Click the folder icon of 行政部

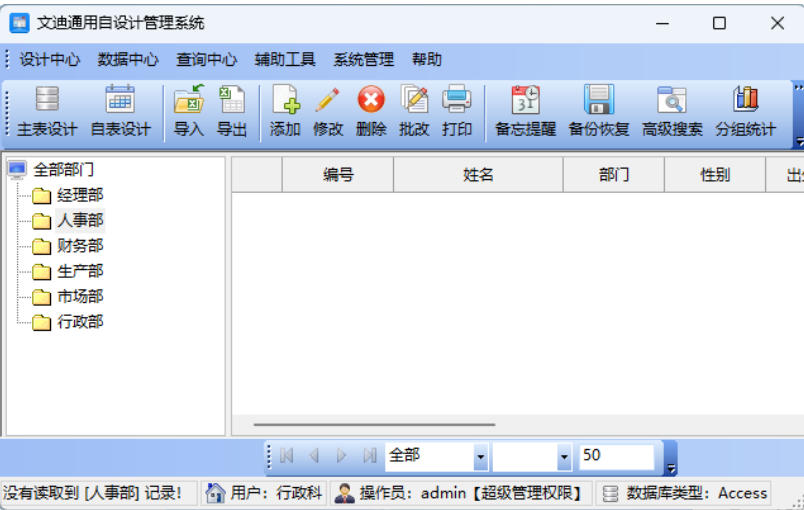(42, 322)
